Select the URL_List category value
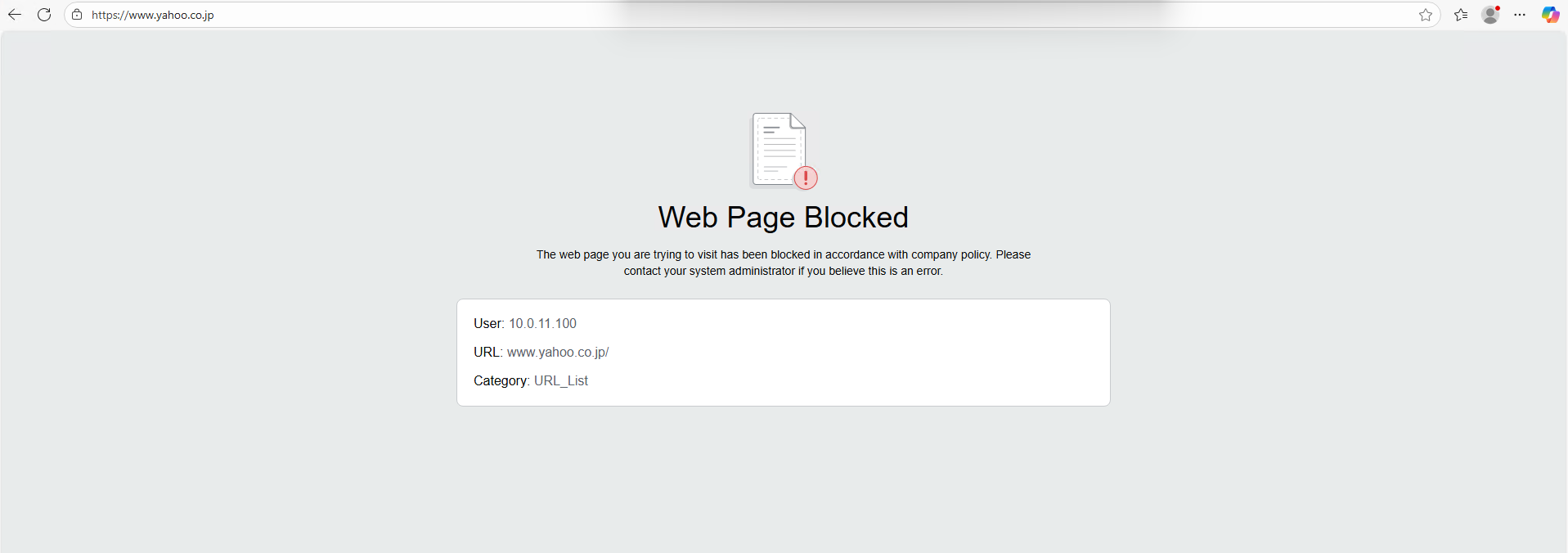This screenshot has height=553, width=1568. coord(560,381)
